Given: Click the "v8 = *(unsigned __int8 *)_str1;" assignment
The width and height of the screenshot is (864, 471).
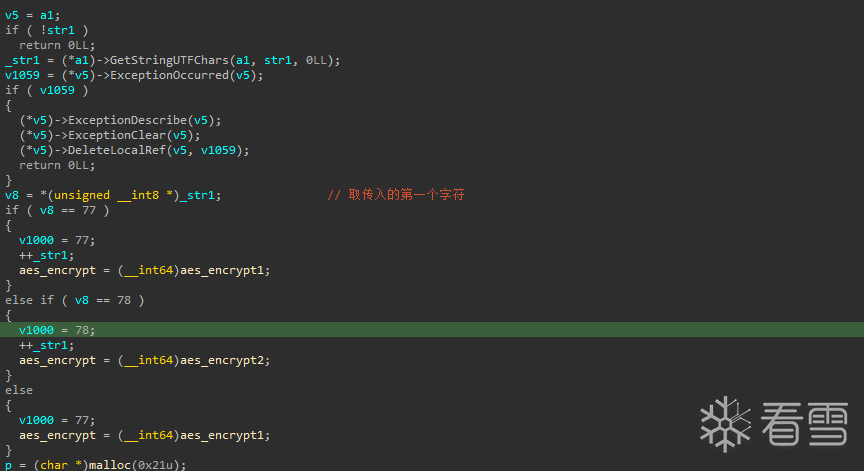Looking at the screenshot, I should click(113, 195).
